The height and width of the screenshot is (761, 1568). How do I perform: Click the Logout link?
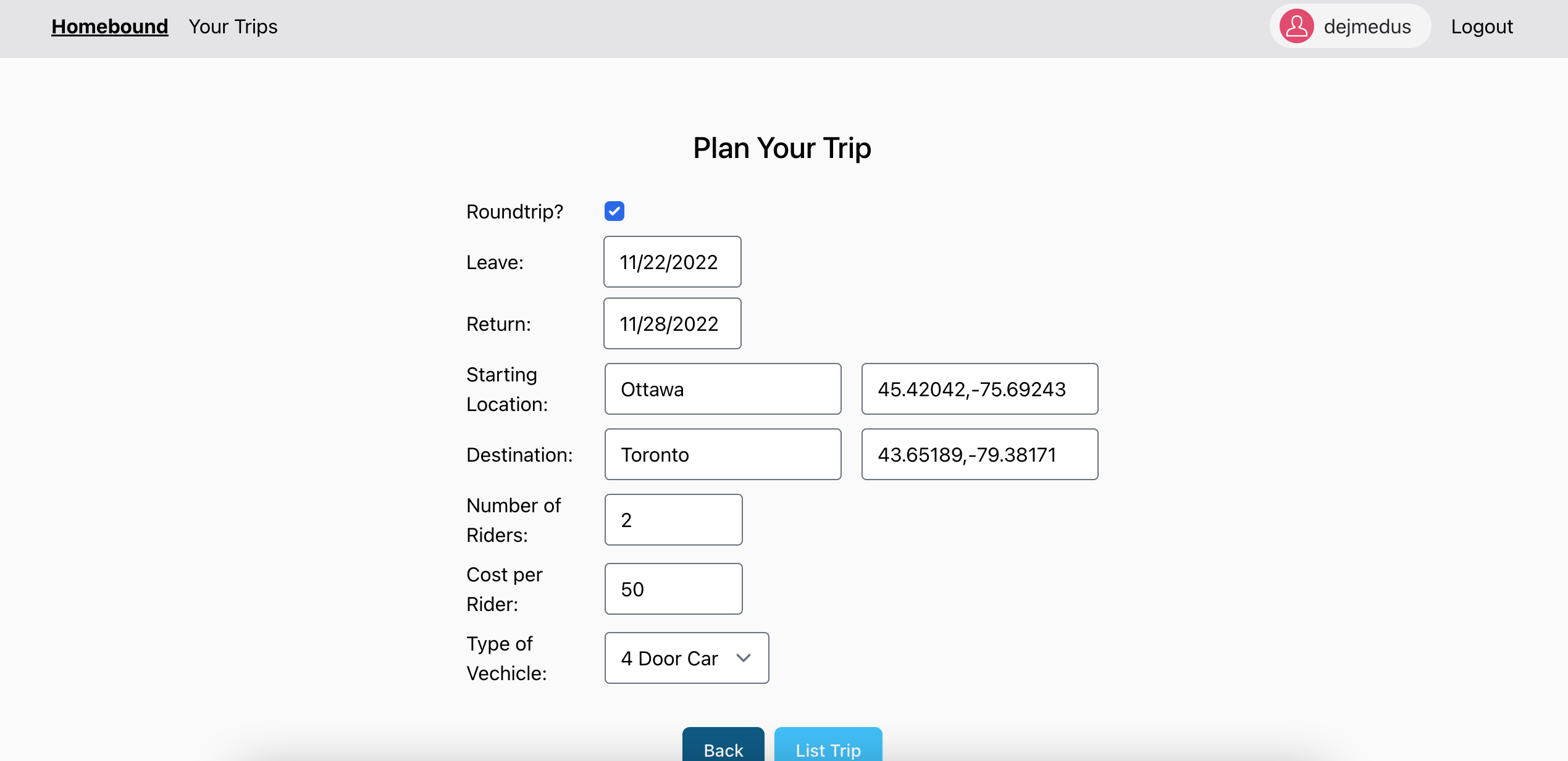pyautogui.click(x=1482, y=27)
